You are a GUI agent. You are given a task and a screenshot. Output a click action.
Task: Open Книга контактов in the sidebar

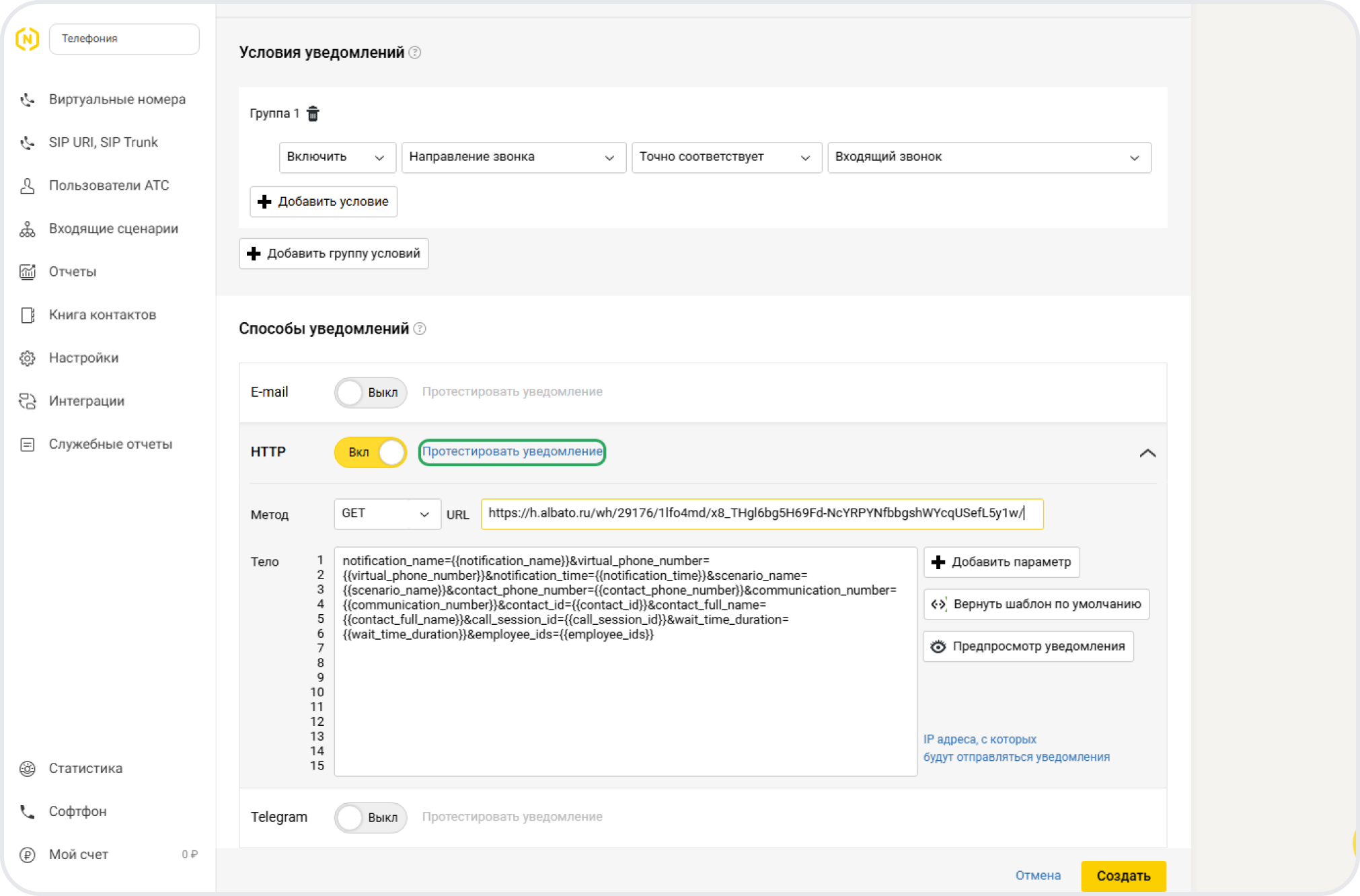point(102,315)
